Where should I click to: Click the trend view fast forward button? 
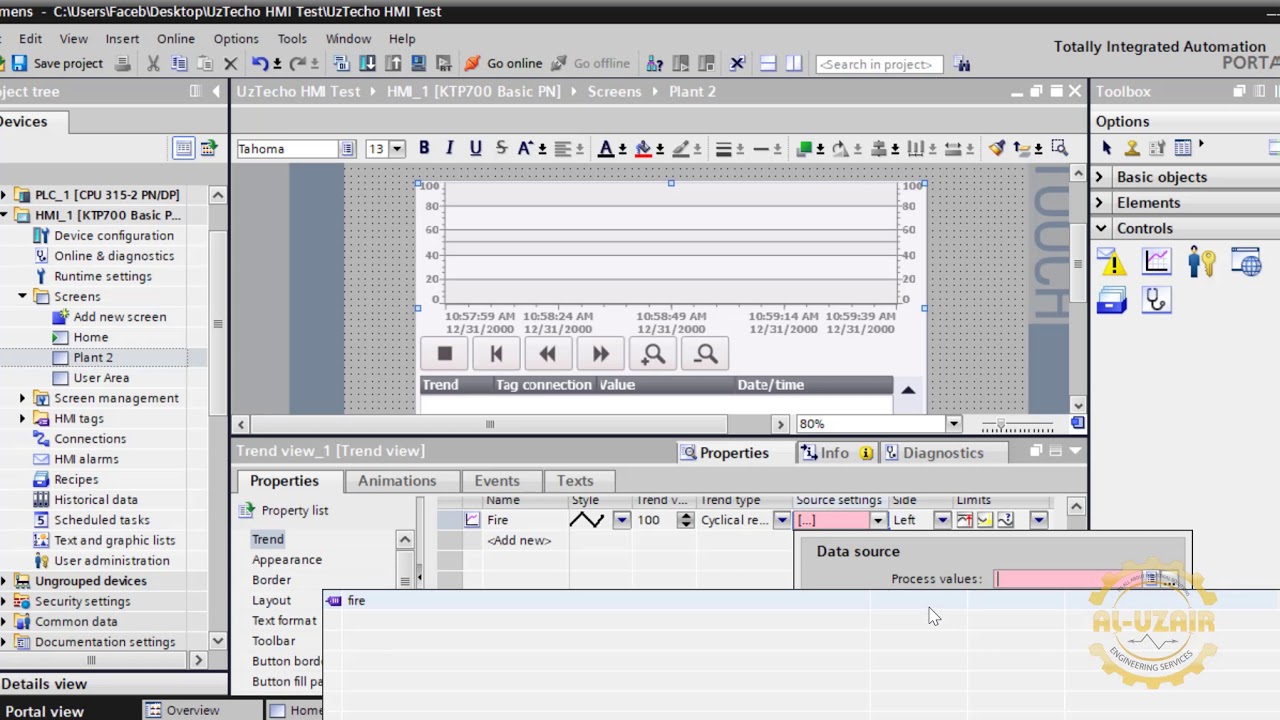point(600,354)
